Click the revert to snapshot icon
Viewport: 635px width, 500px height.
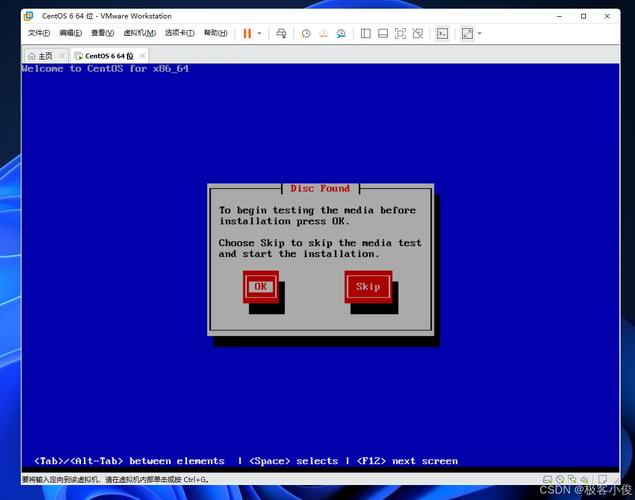click(x=324, y=34)
